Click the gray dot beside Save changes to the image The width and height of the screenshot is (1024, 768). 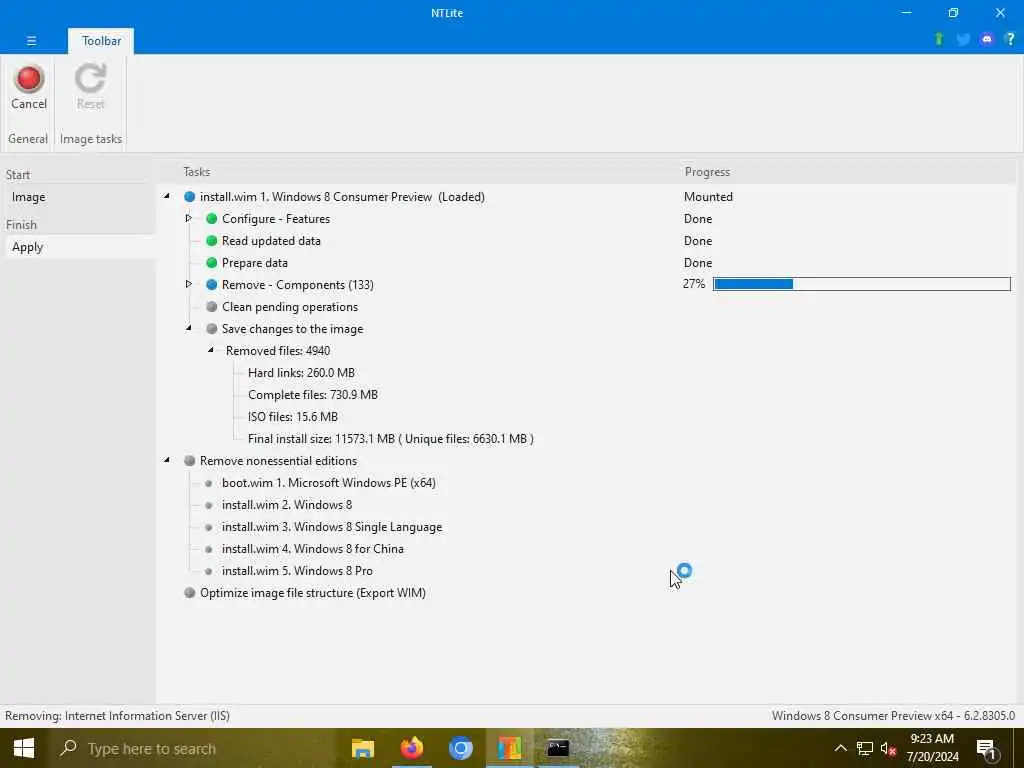pos(212,328)
